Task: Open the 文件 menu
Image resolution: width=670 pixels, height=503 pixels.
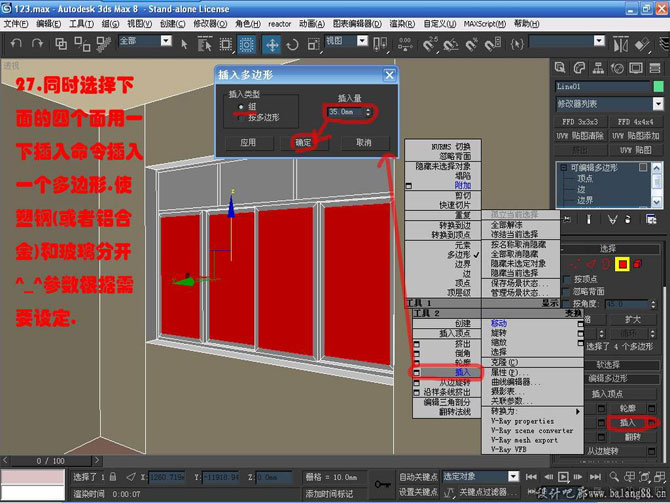Action: 16,24
